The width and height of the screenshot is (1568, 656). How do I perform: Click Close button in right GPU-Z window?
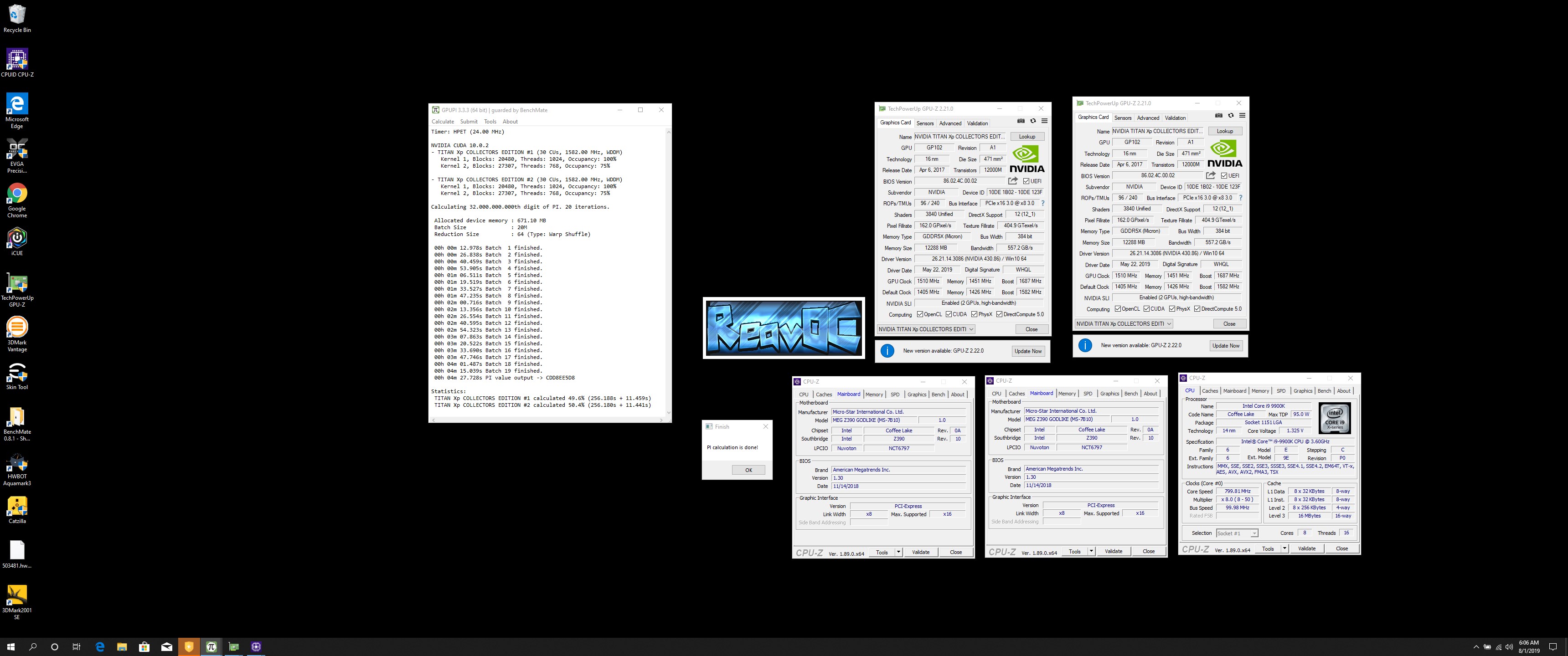1230,324
